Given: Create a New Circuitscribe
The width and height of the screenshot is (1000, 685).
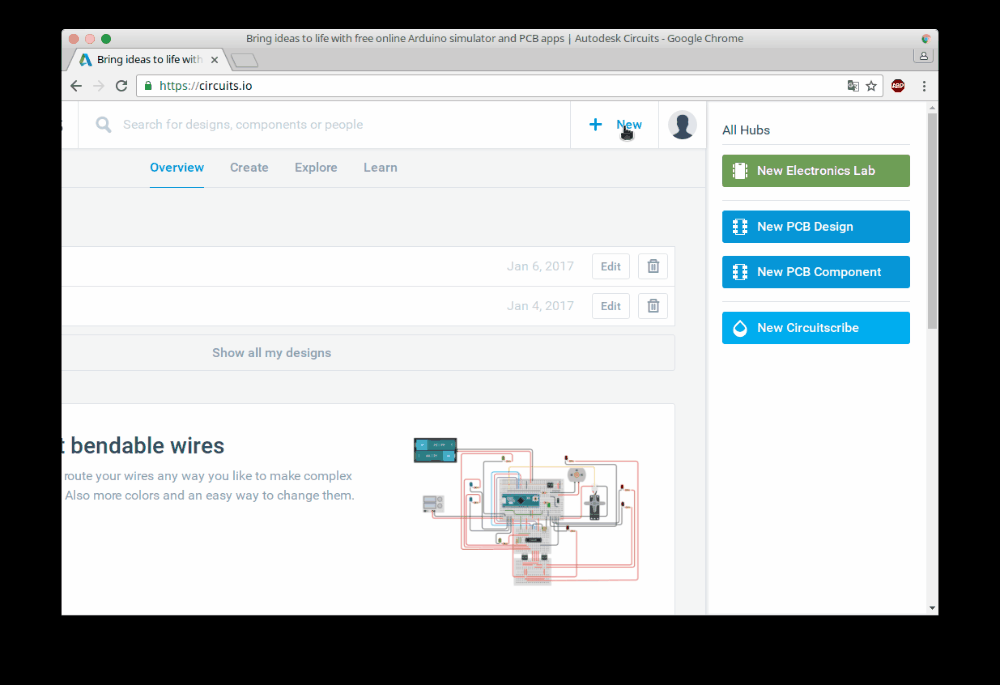Looking at the screenshot, I should 816,328.
